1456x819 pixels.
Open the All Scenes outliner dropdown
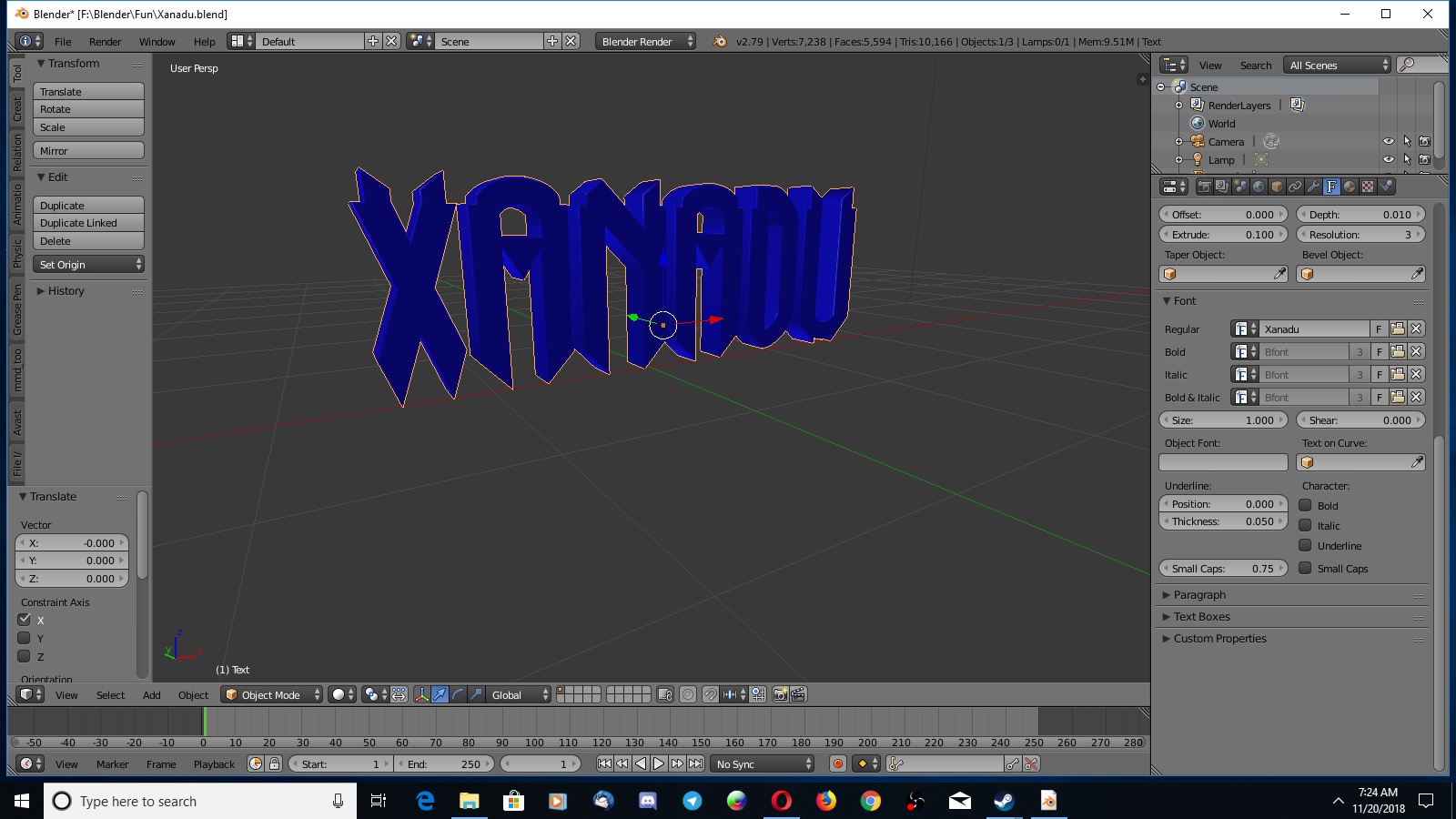[x=1337, y=65]
